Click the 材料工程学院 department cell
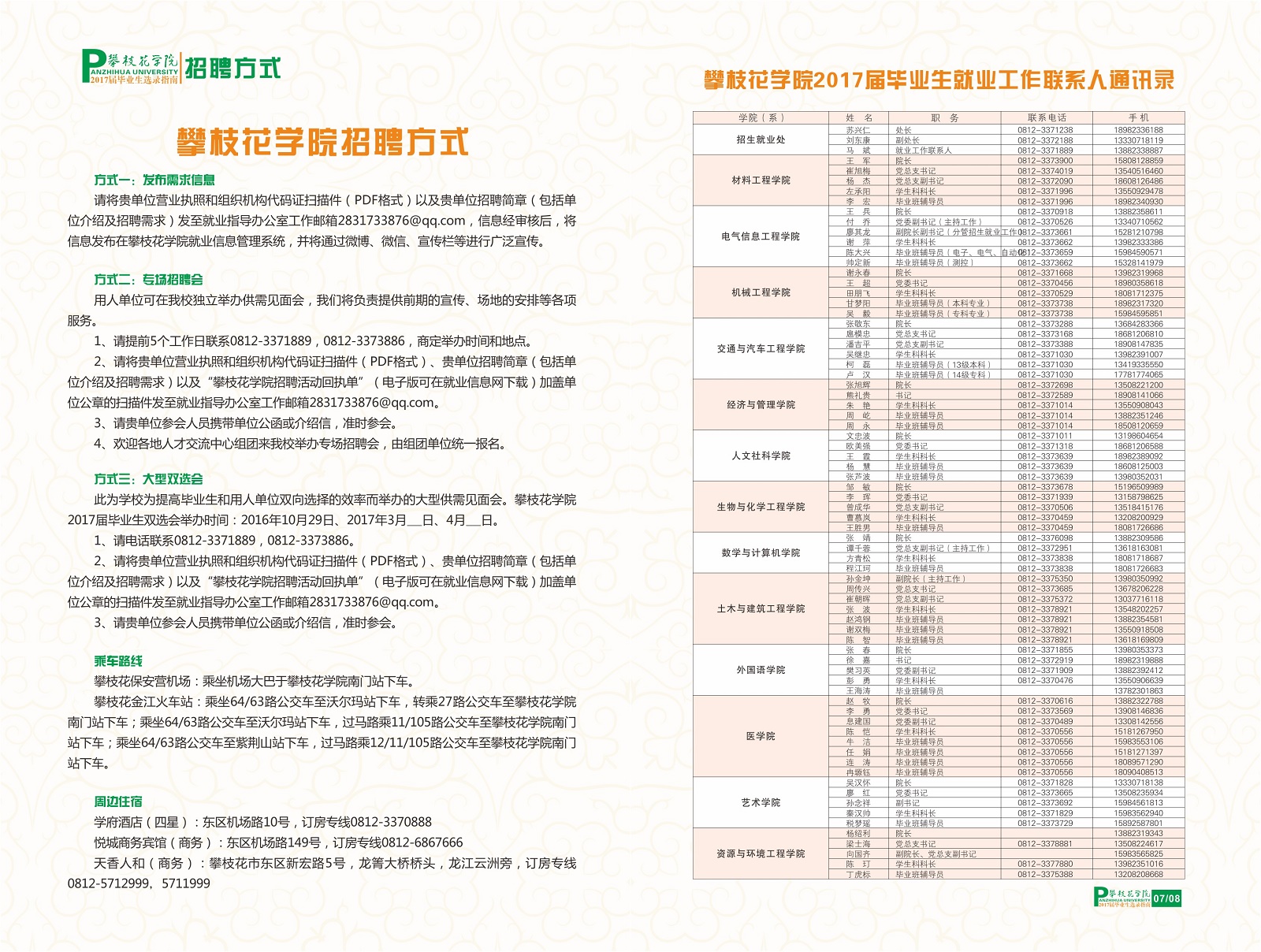 (x=761, y=180)
